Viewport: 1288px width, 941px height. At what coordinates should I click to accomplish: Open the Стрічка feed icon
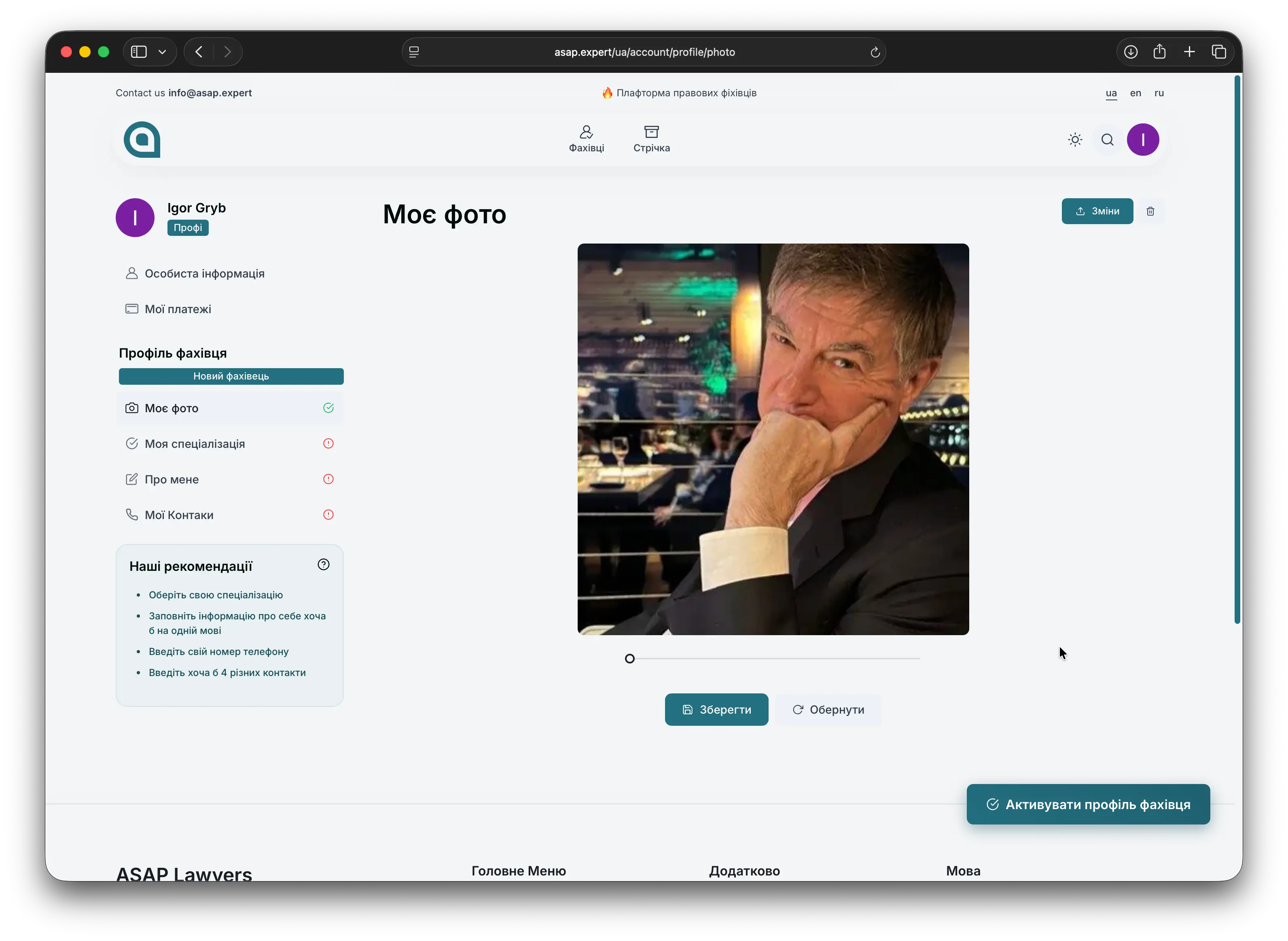(x=651, y=131)
